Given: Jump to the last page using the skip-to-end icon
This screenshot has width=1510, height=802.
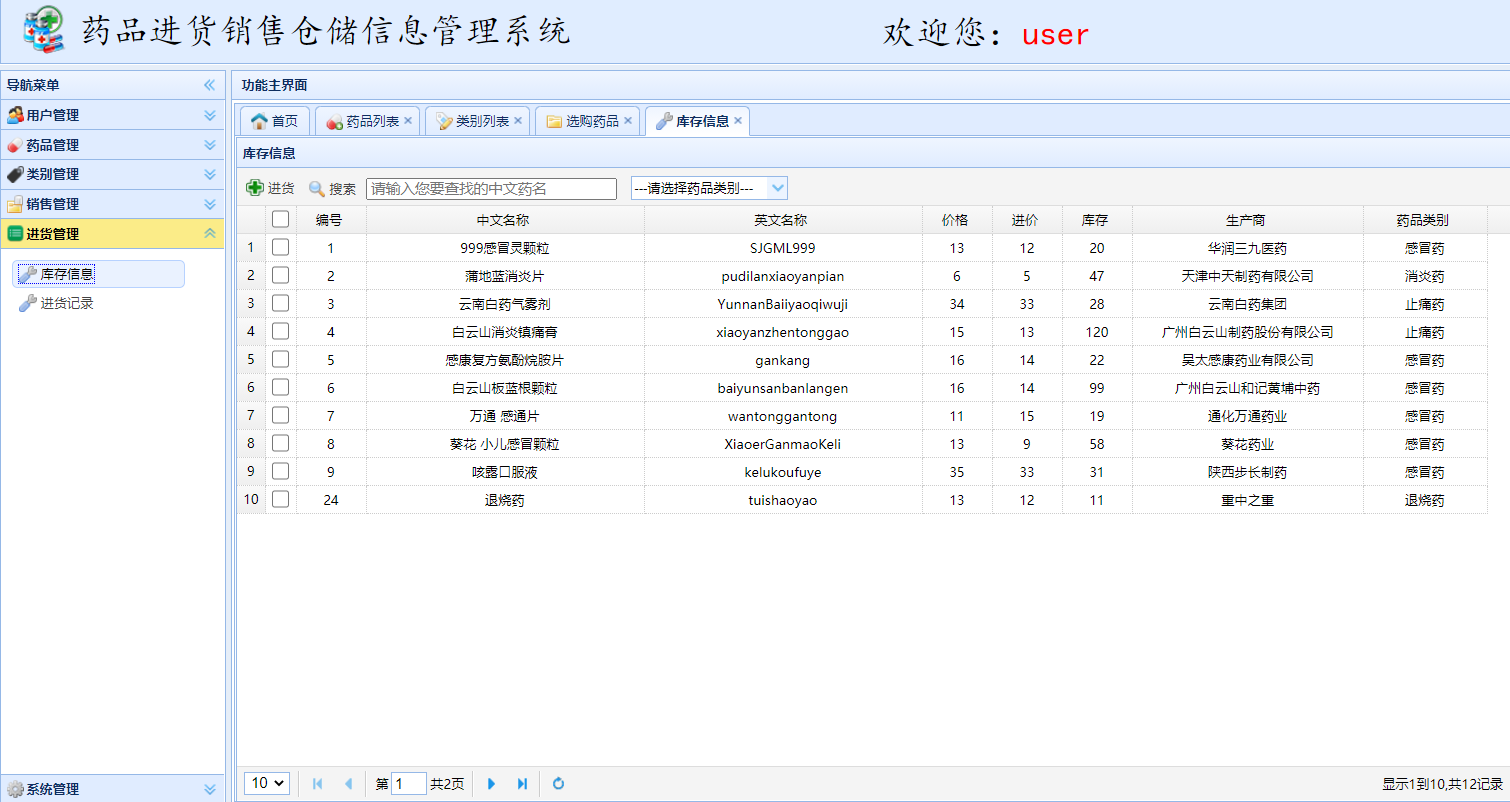Looking at the screenshot, I should coord(522,784).
